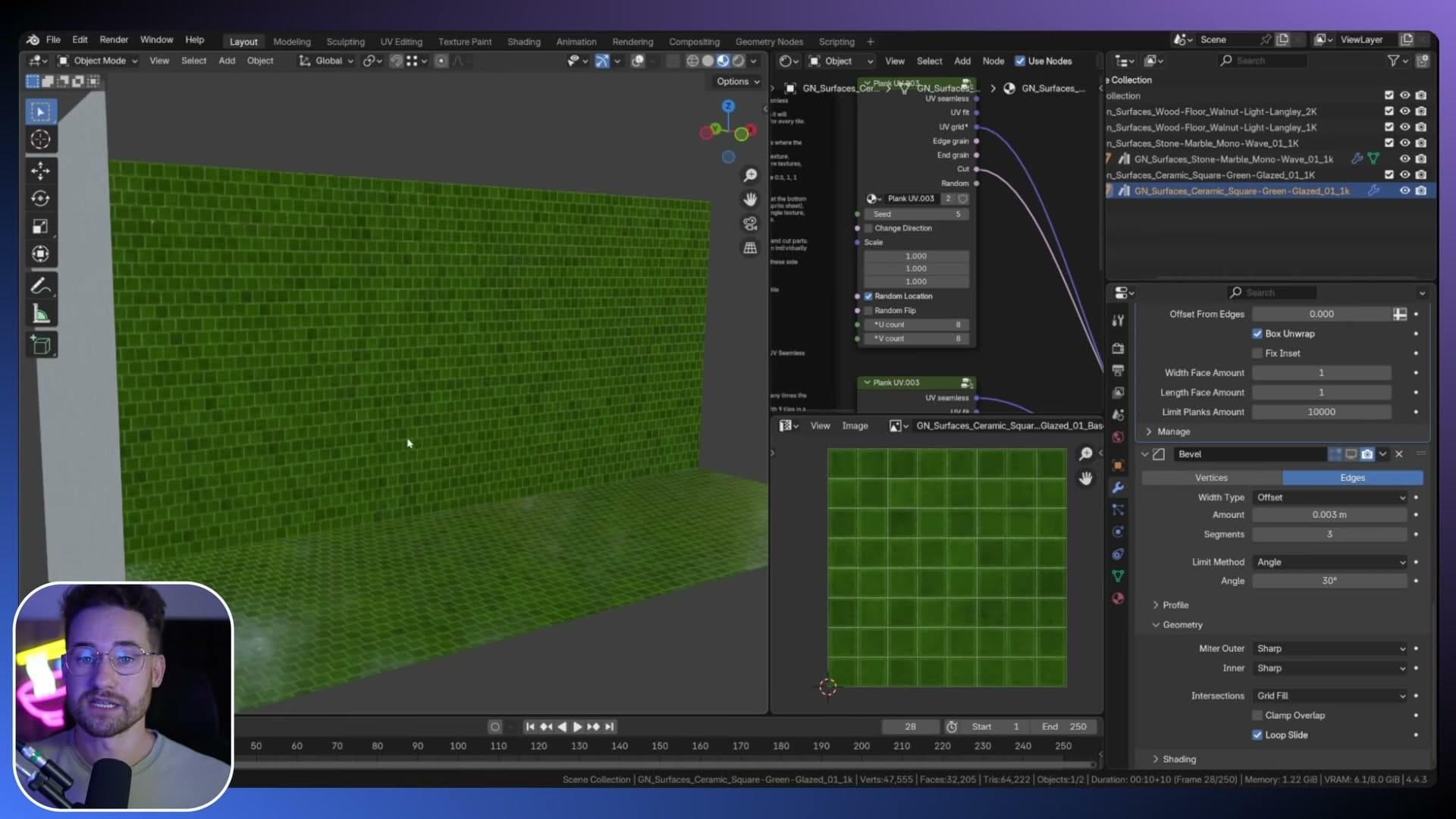Open the image editor Image menu
1456x819 pixels.
pos(855,426)
